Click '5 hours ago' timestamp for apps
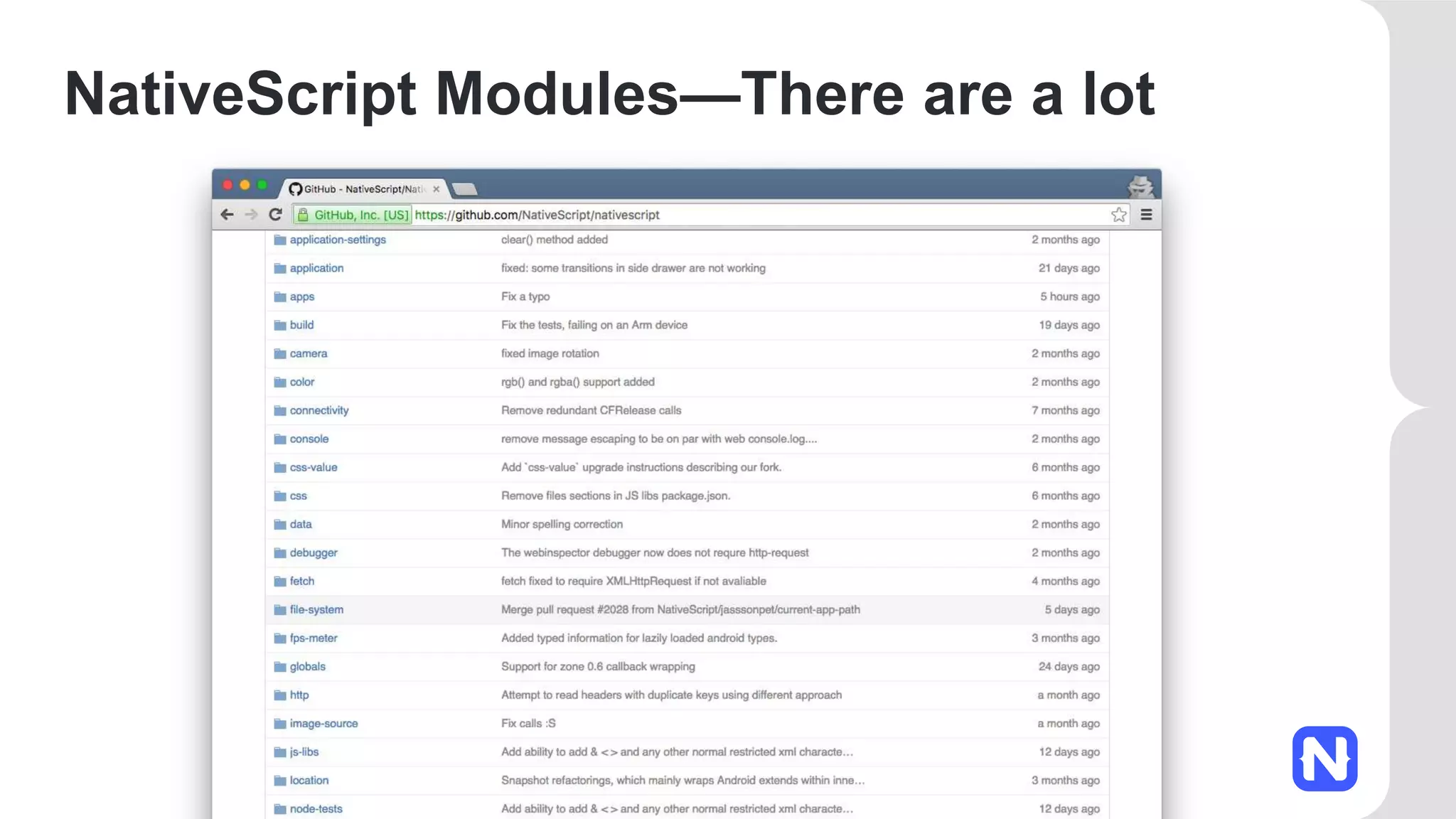 [1070, 296]
